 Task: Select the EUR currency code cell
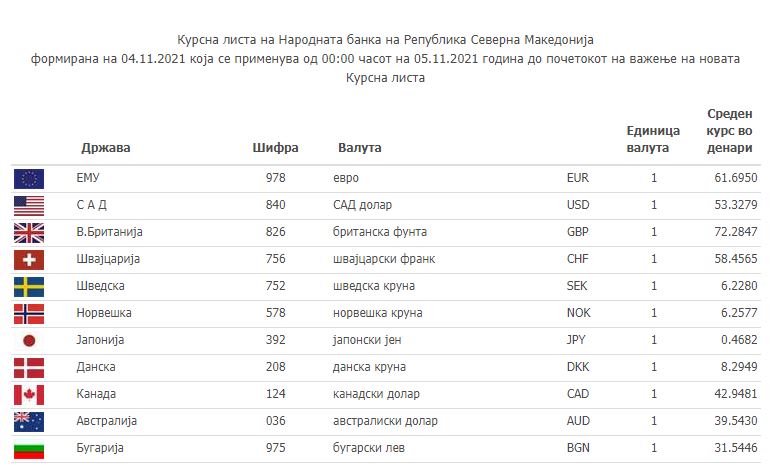pos(578,178)
